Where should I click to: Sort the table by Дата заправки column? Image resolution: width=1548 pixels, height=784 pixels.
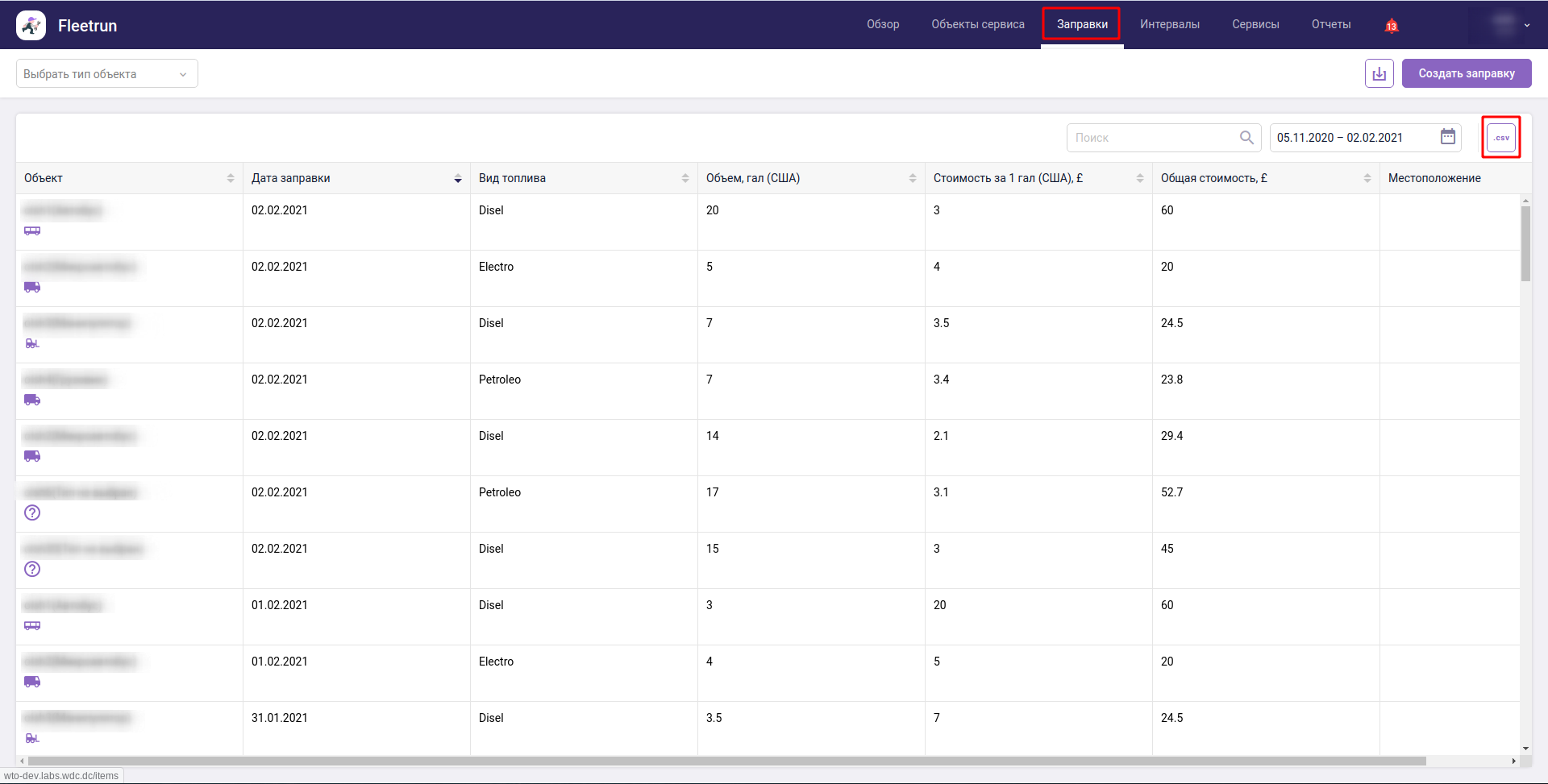point(457,178)
